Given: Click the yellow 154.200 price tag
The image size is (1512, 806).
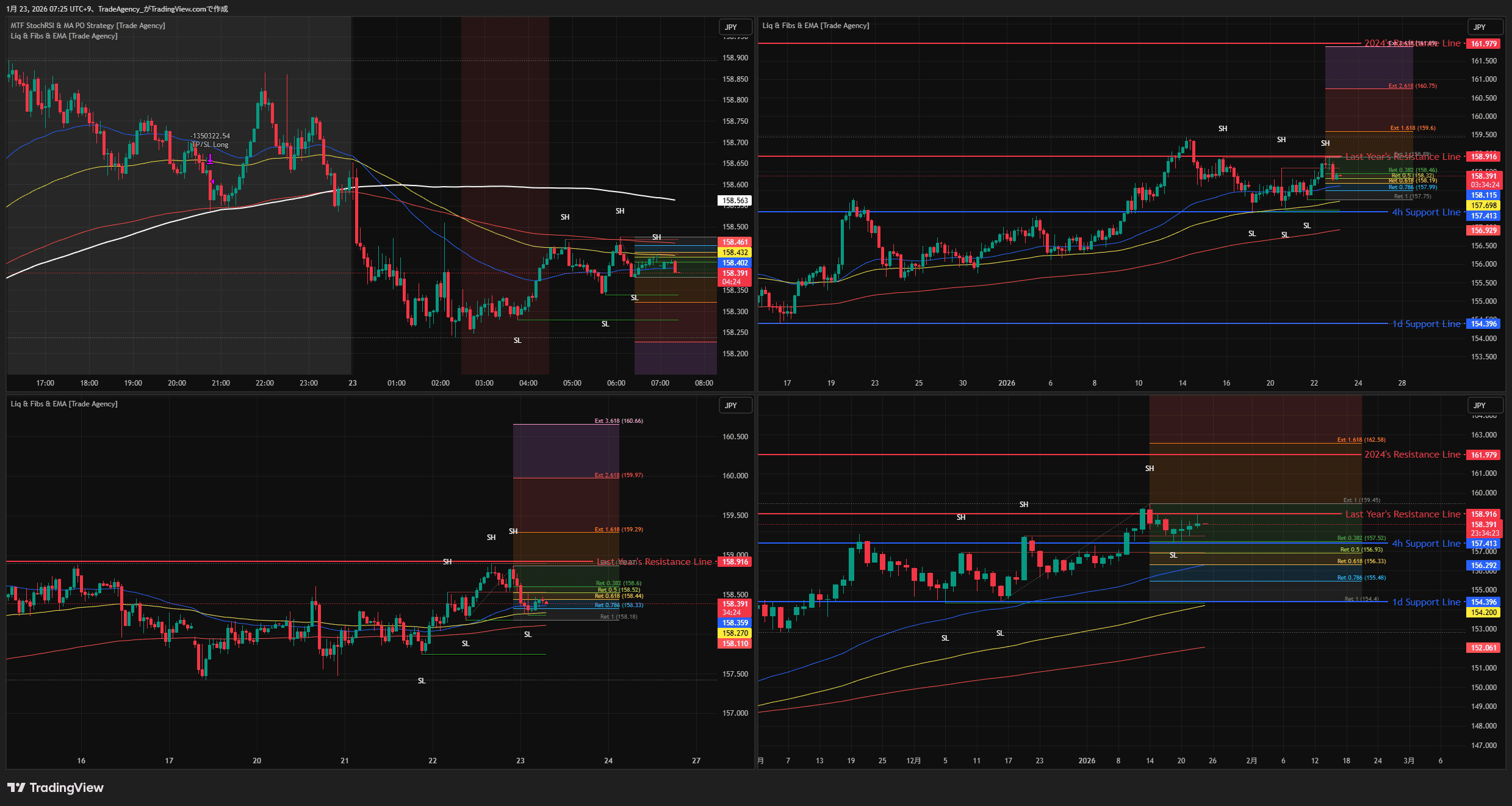Looking at the screenshot, I should 1483,613.
